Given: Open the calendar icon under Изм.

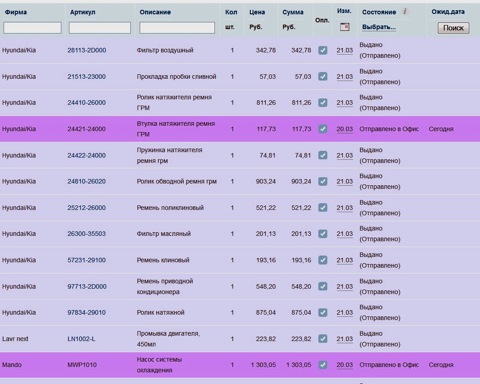Looking at the screenshot, I should [345, 27].
